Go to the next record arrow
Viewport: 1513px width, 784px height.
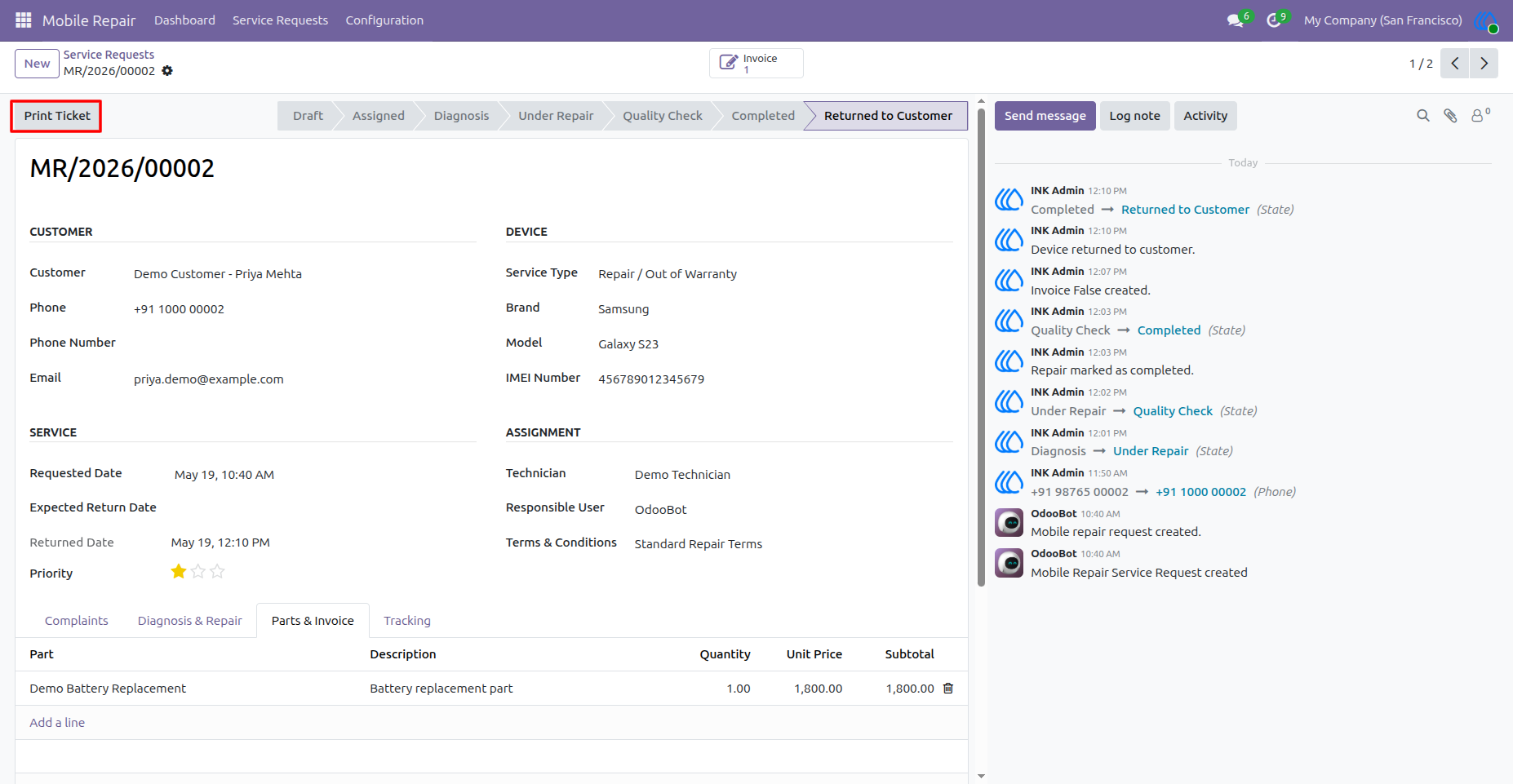1484,64
